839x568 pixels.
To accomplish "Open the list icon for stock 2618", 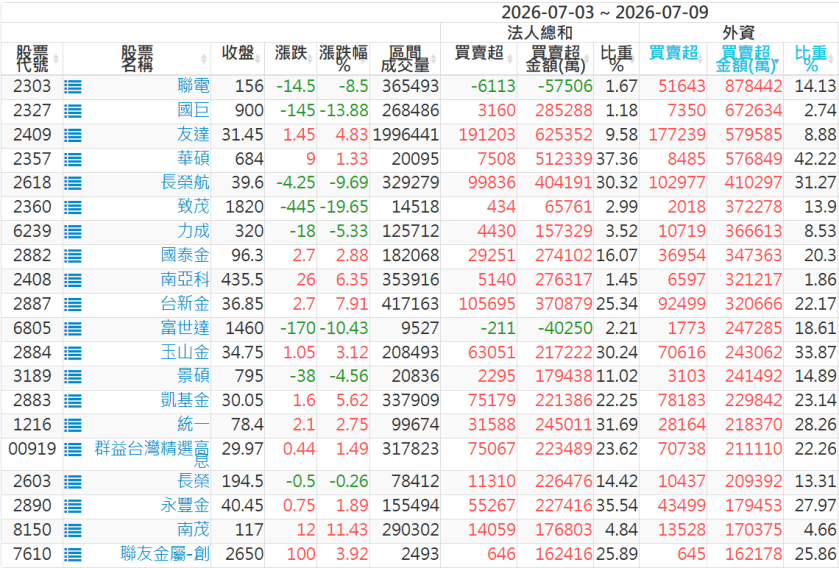I will pyautogui.click(x=73, y=183).
